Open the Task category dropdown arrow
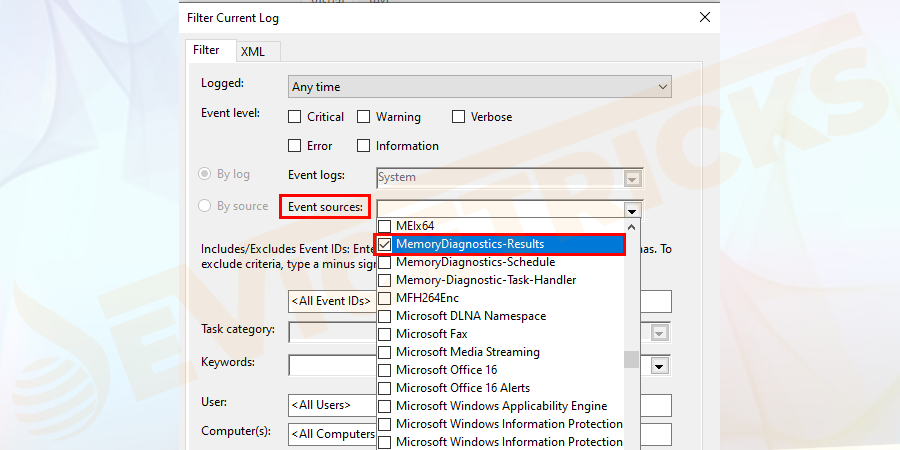900x450 pixels. (x=660, y=333)
